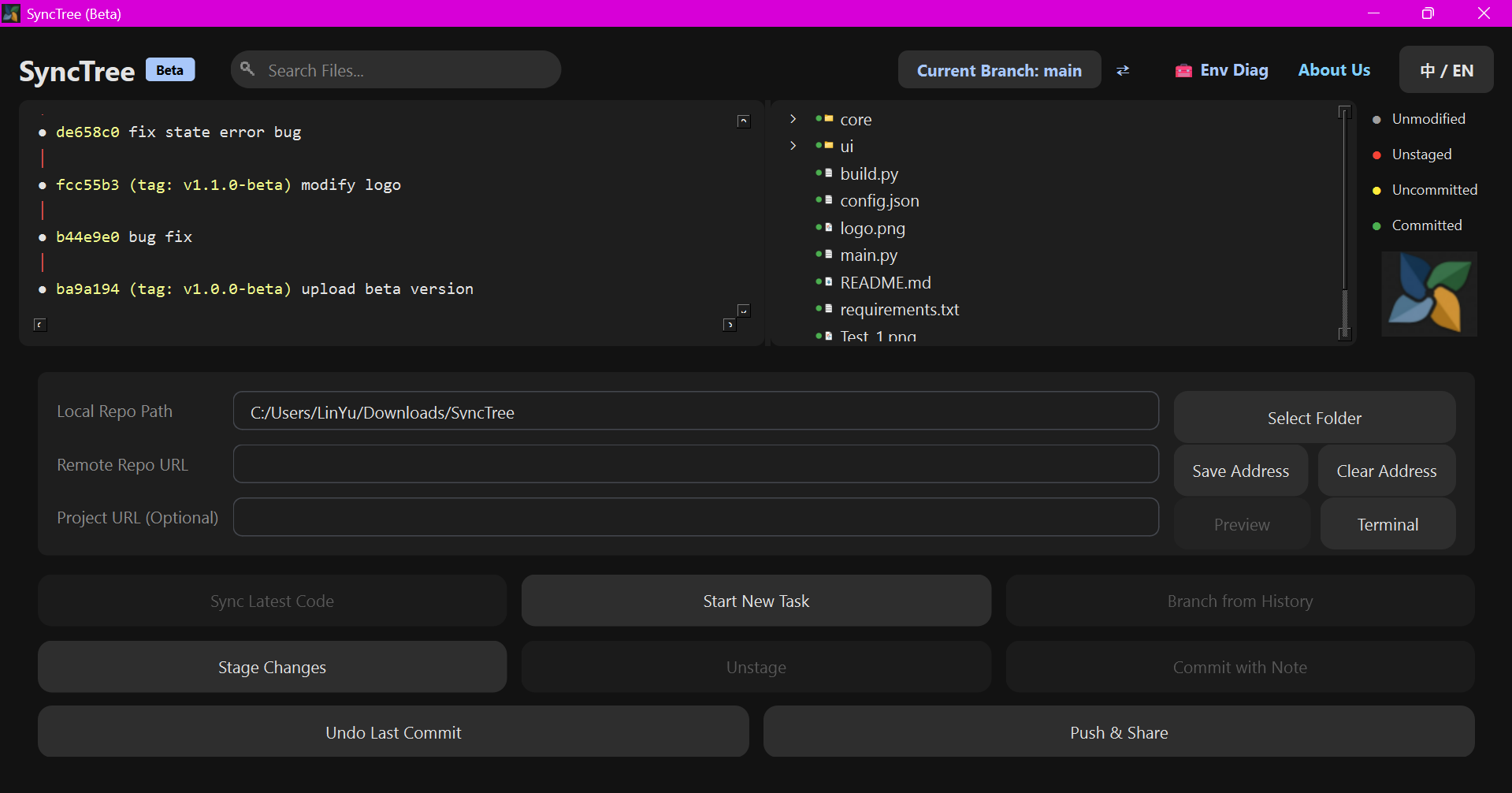Click Branch from History
Screen dimensions: 1512x793
(x=1240, y=601)
